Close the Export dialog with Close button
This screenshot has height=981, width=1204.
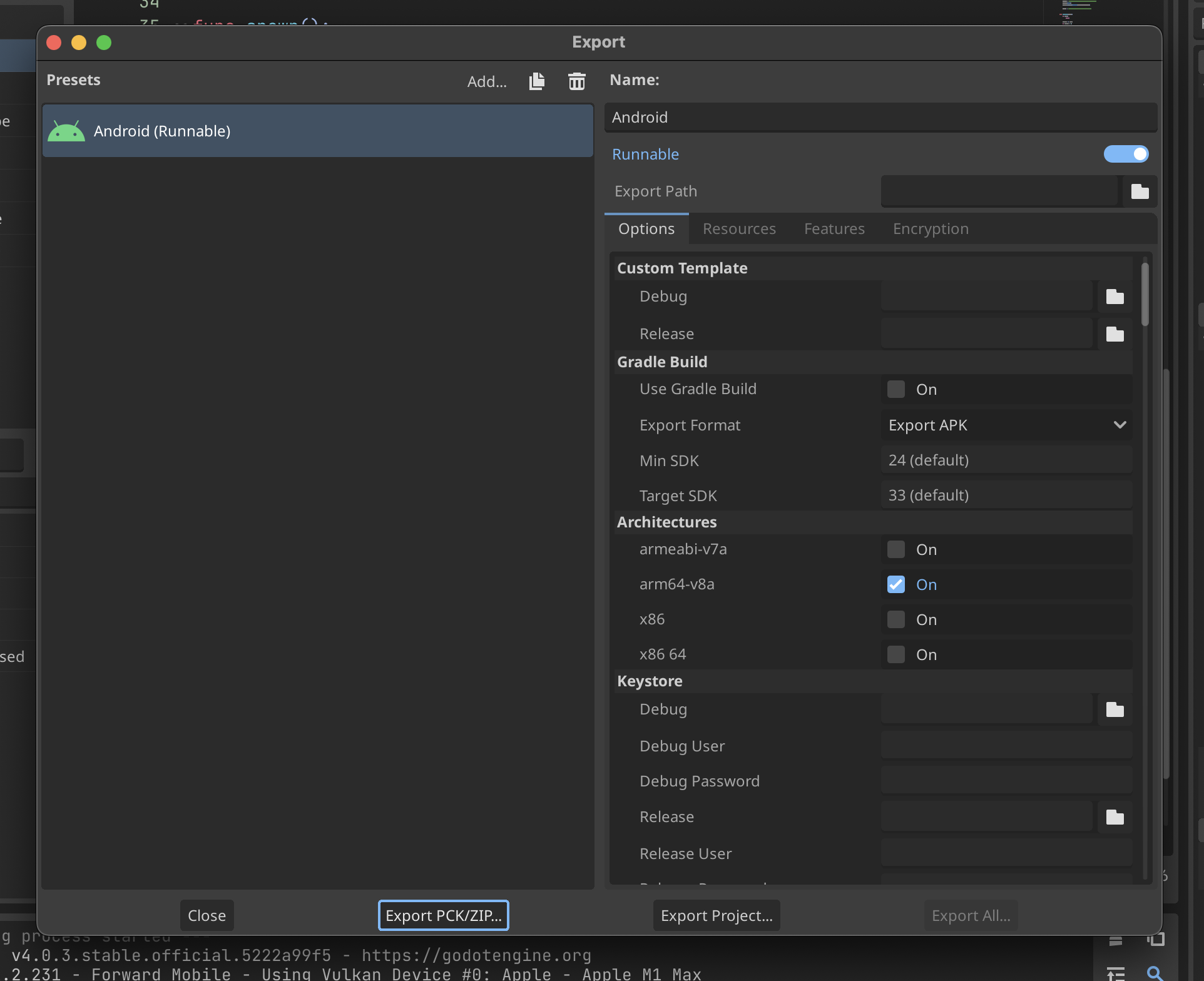[207, 915]
